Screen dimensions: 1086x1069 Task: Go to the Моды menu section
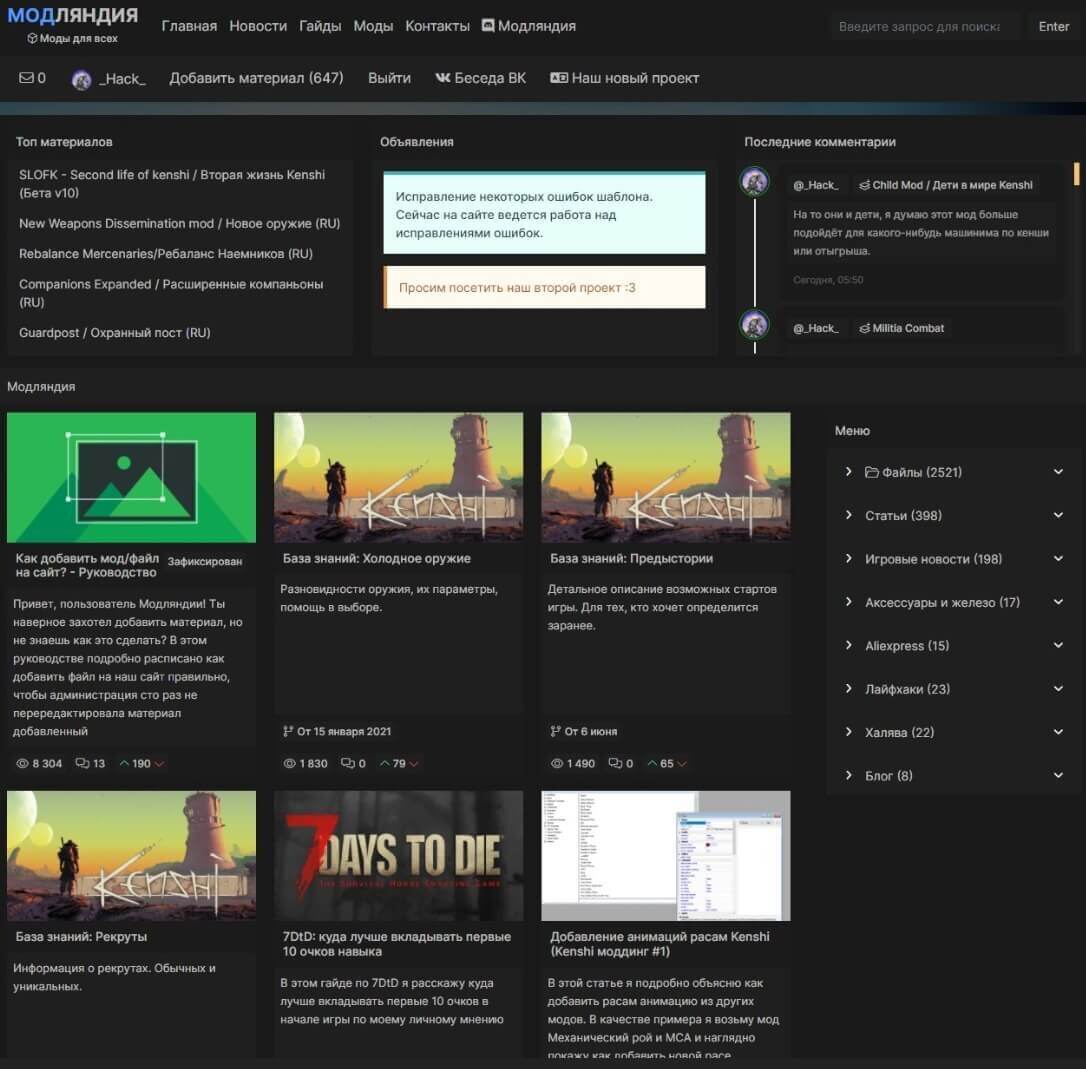click(373, 26)
